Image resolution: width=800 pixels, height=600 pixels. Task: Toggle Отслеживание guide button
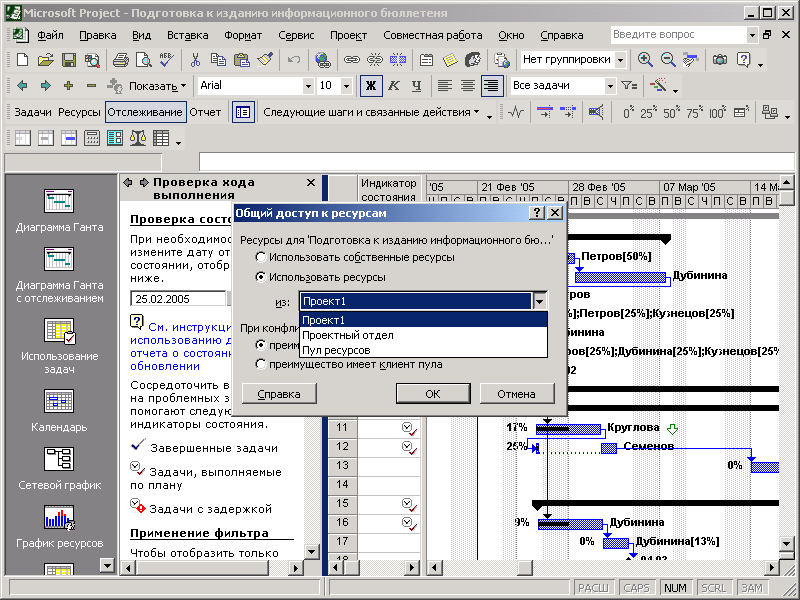click(145, 112)
